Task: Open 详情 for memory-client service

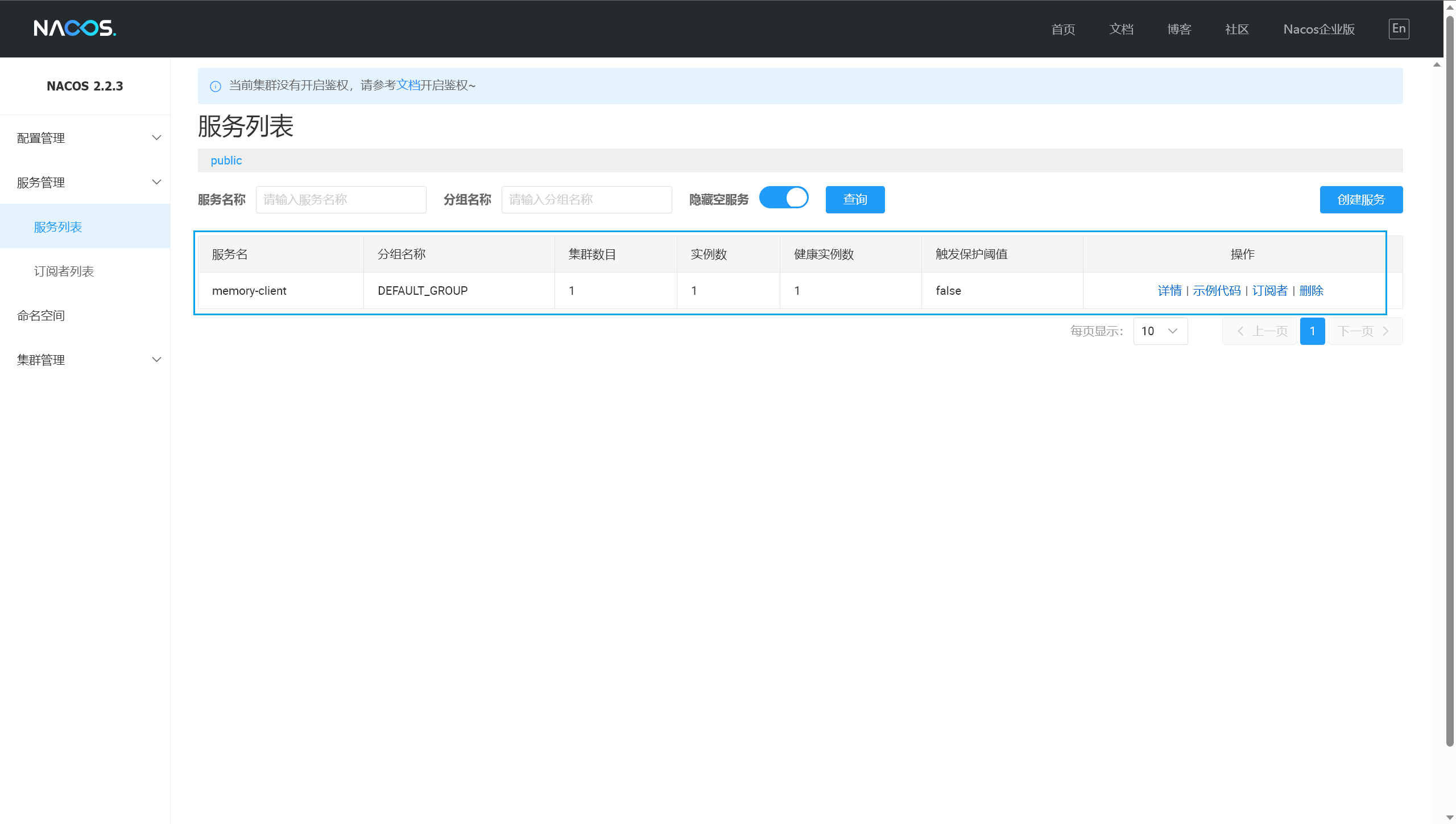Action: (x=1169, y=291)
